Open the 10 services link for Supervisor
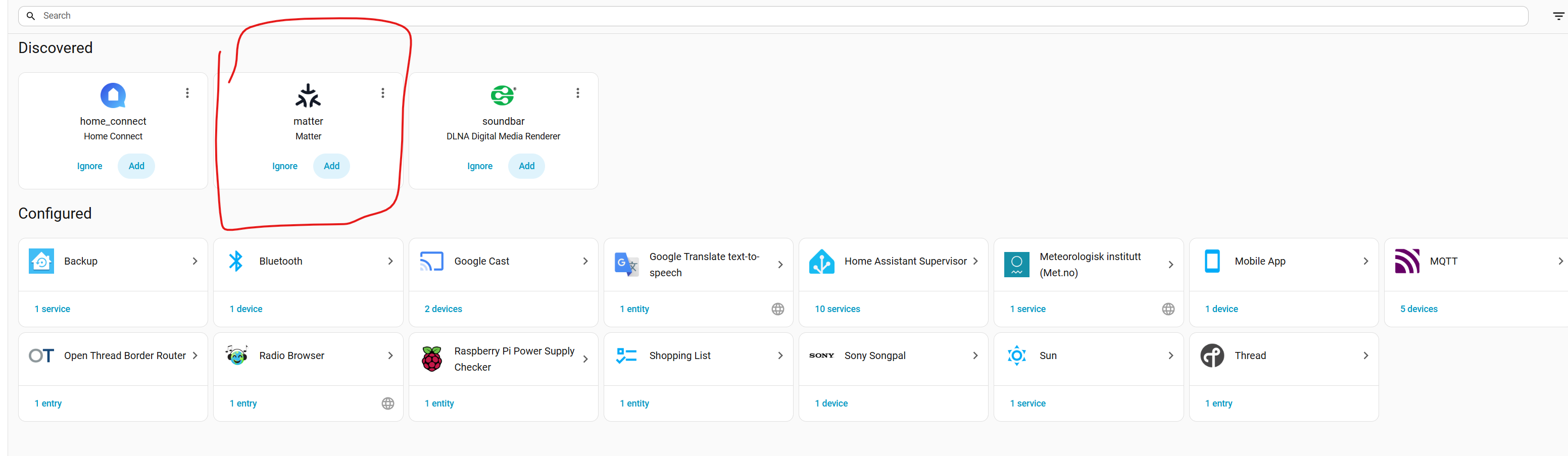Image resolution: width=1568 pixels, height=456 pixels. (838, 309)
